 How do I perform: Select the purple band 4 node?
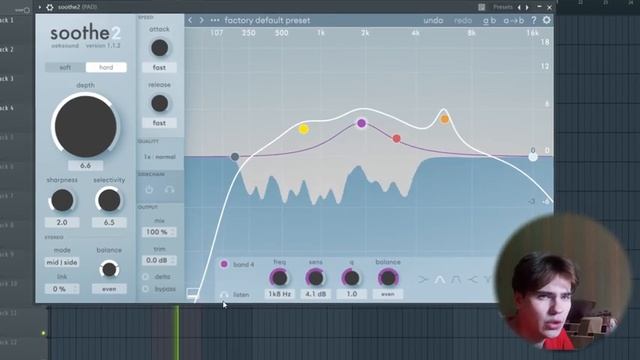tap(361, 123)
